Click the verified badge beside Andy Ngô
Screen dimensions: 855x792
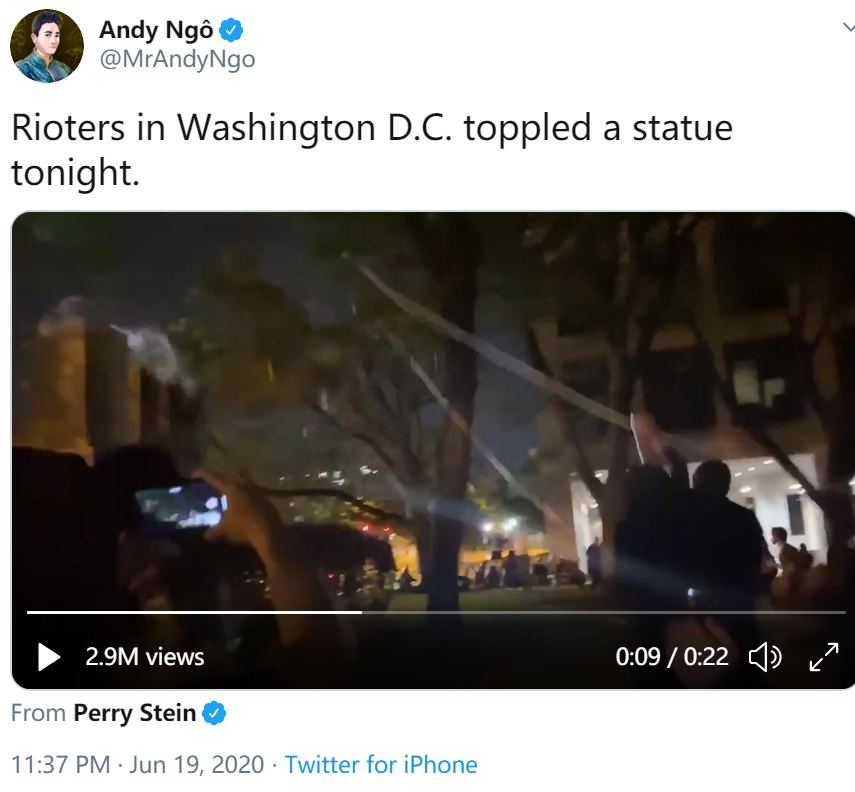click(232, 31)
